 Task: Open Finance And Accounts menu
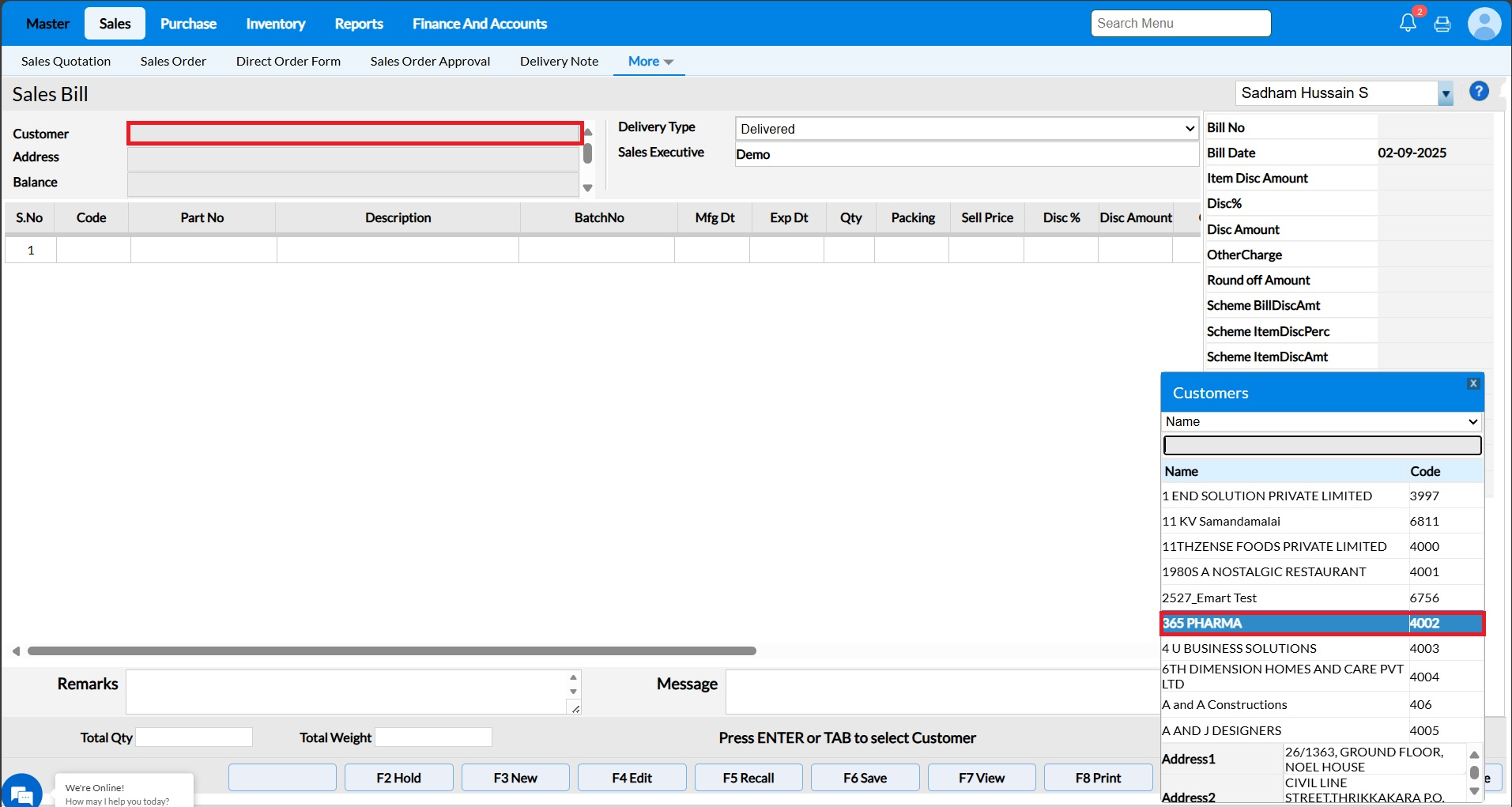click(x=480, y=24)
